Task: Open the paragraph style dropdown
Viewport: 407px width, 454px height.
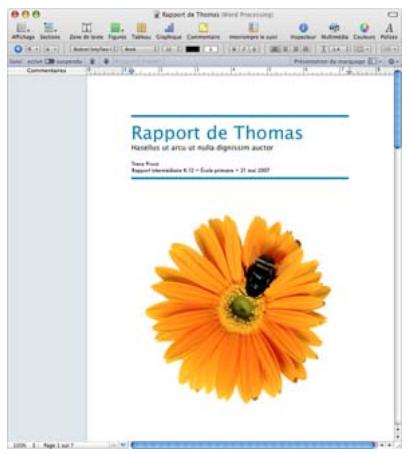Action: (33, 49)
